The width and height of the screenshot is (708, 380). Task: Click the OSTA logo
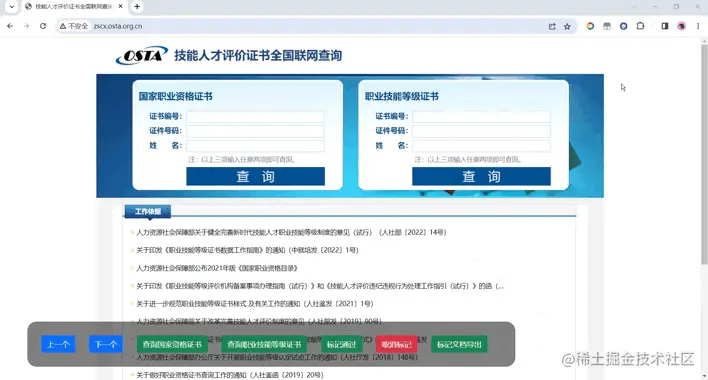click(x=142, y=56)
